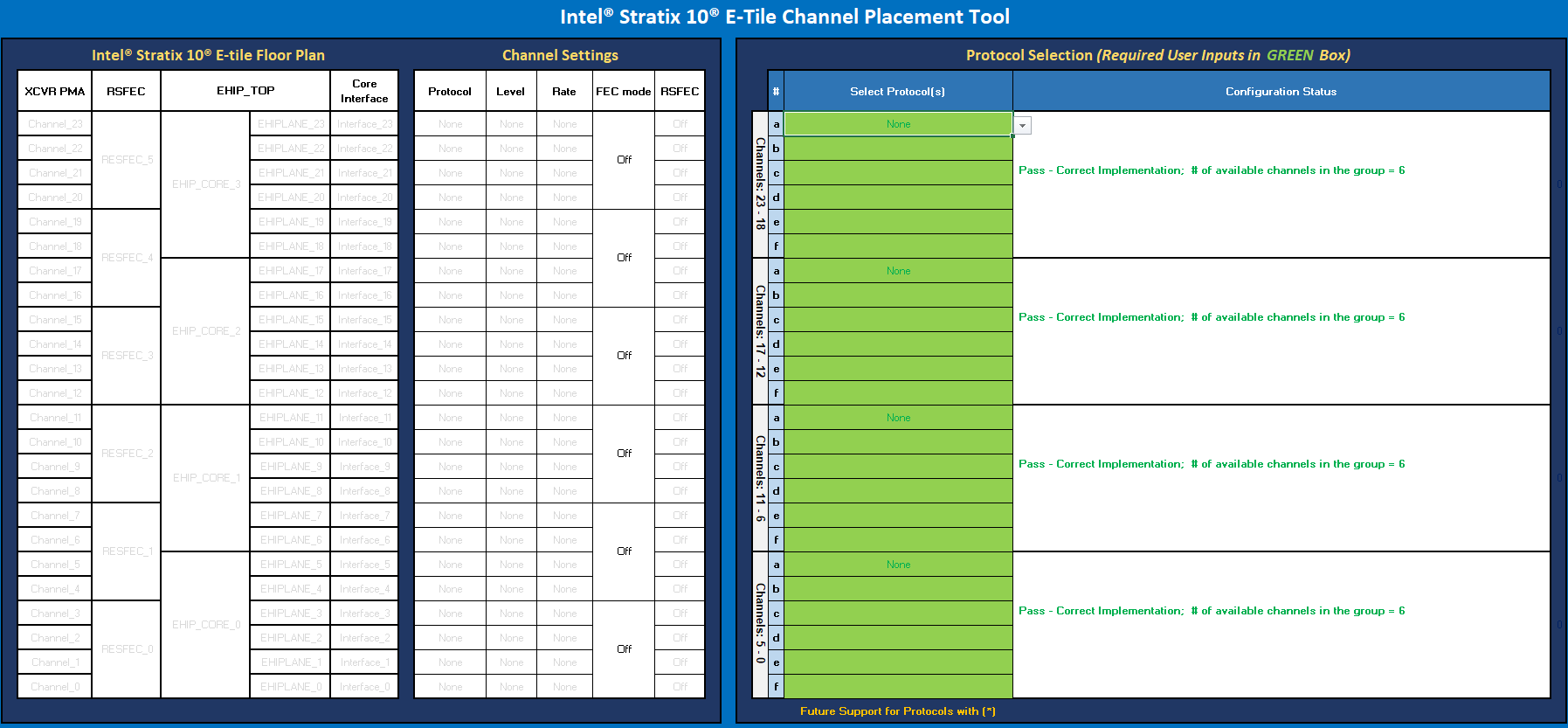Click the '#' column header
The height and width of the screenshot is (728, 1568).
[x=776, y=91]
